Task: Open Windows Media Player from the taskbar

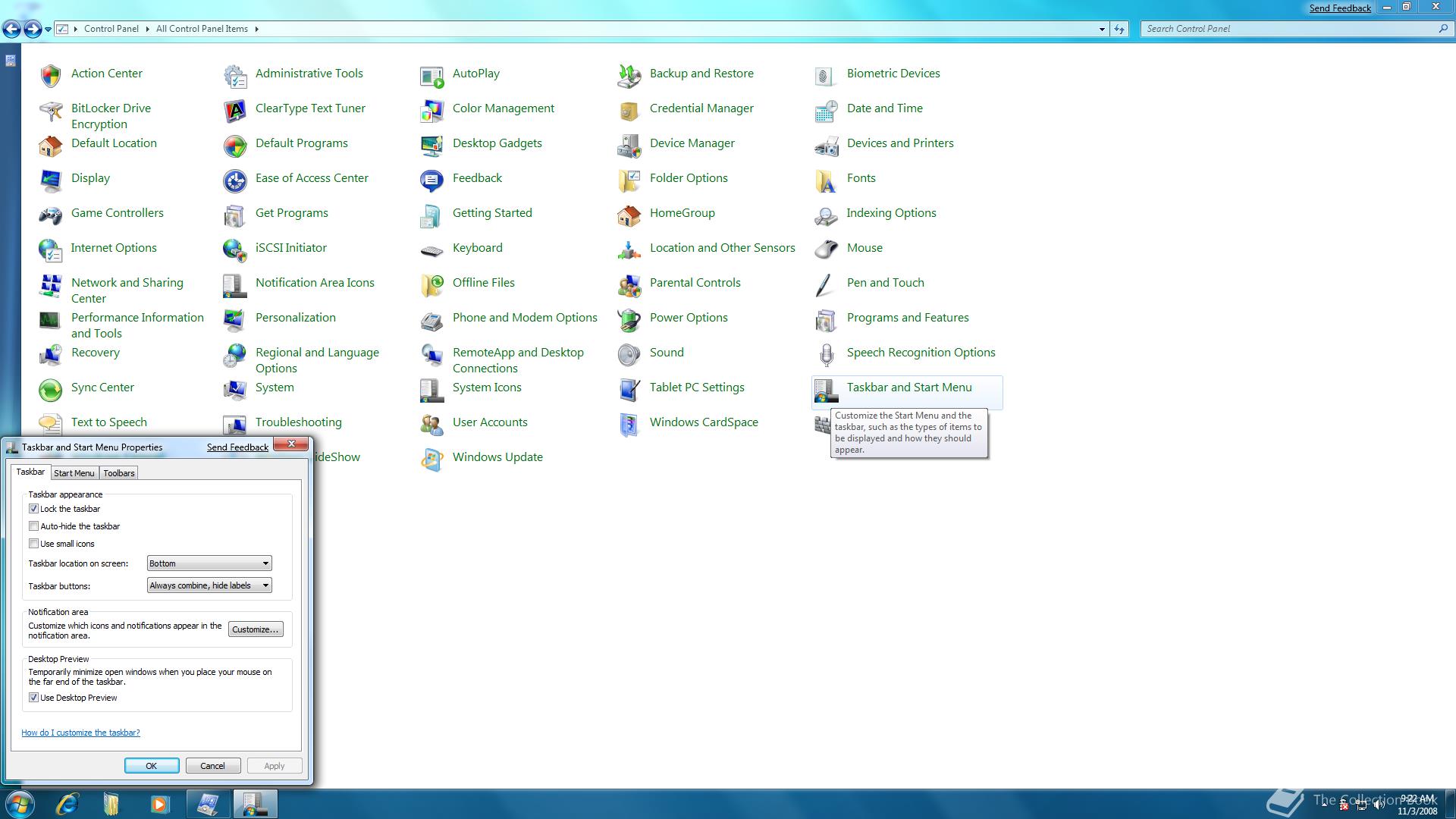Action: pos(160,804)
